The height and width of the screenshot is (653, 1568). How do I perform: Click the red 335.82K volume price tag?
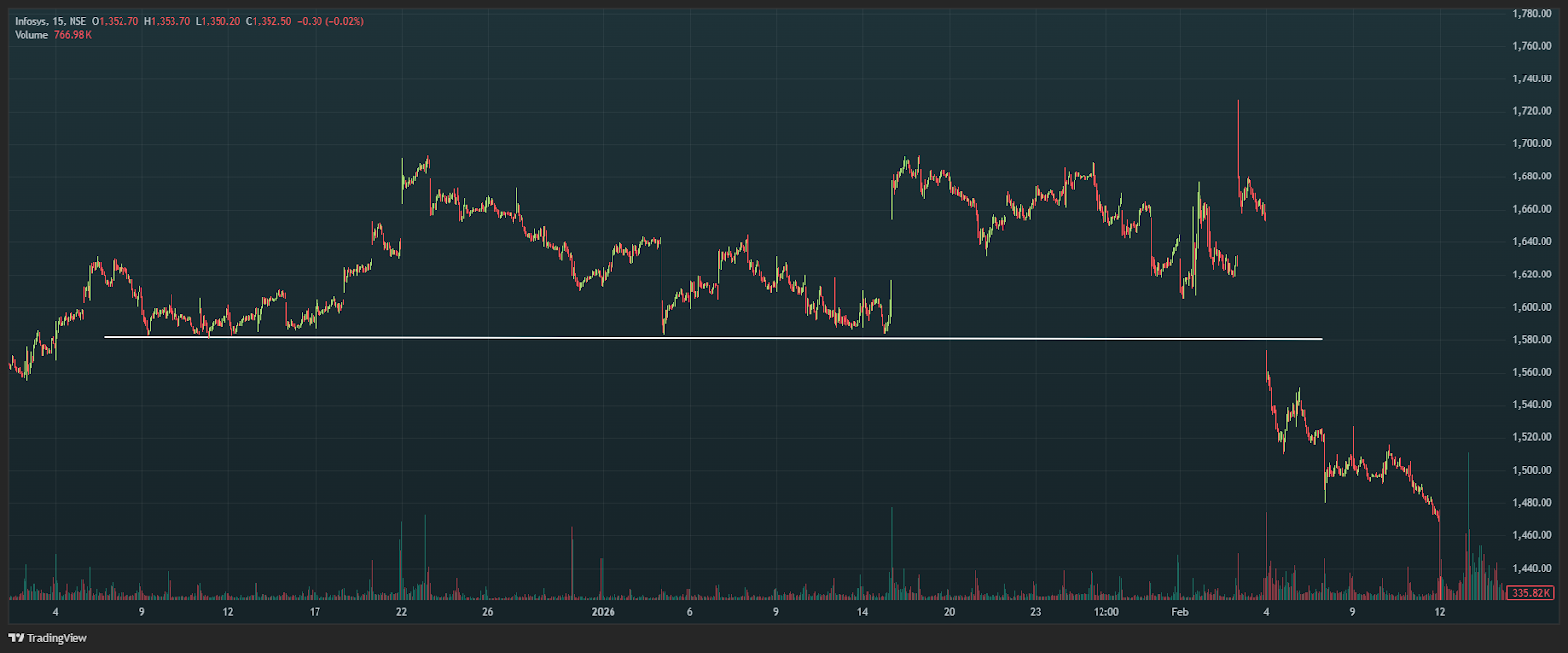point(1532,593)
